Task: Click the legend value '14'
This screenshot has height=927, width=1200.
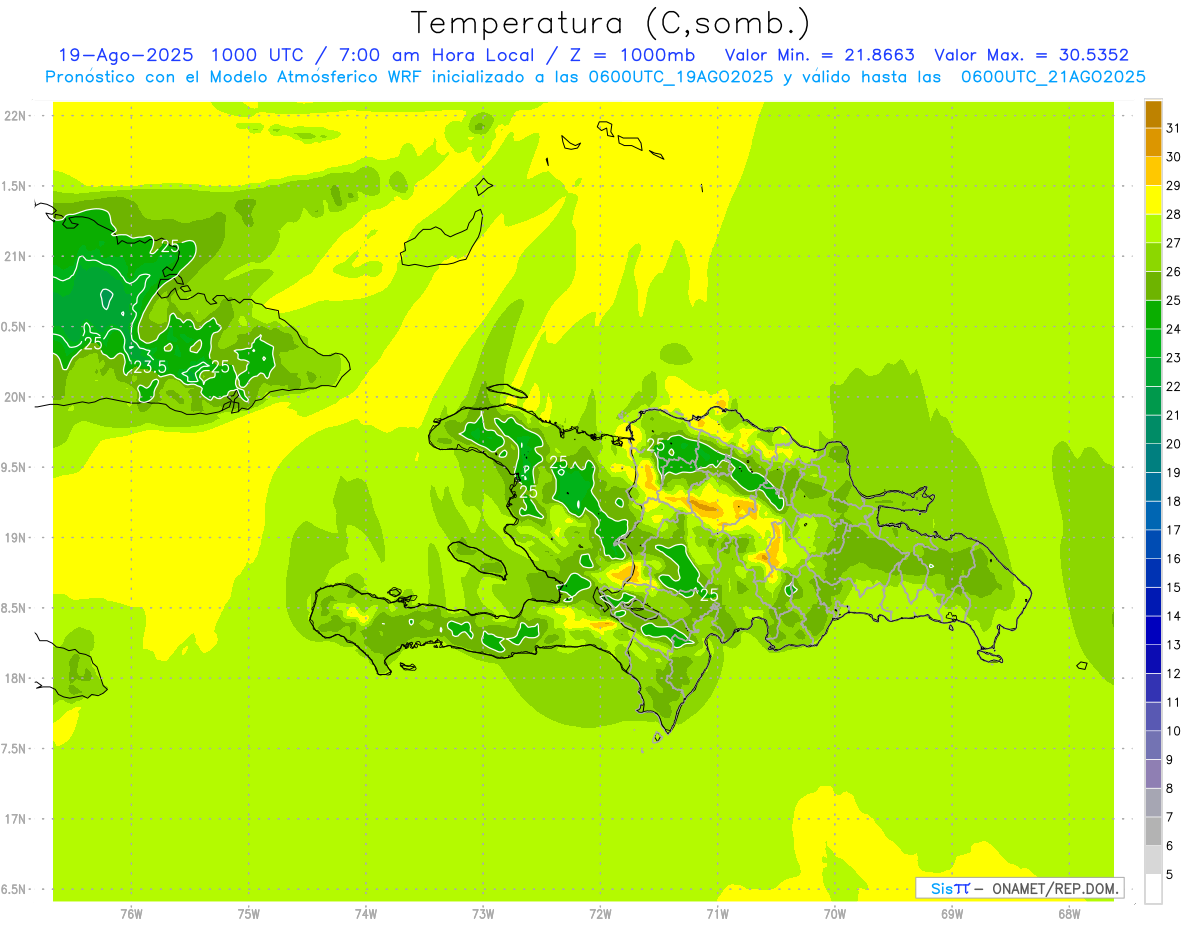Action: pyautogui.click(x=1174, y=616)
